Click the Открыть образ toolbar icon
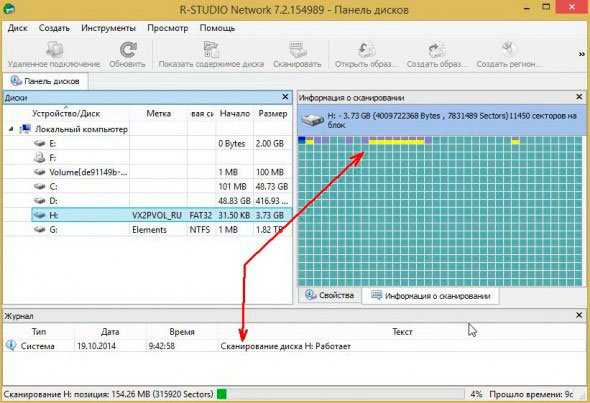 [366, 50]
